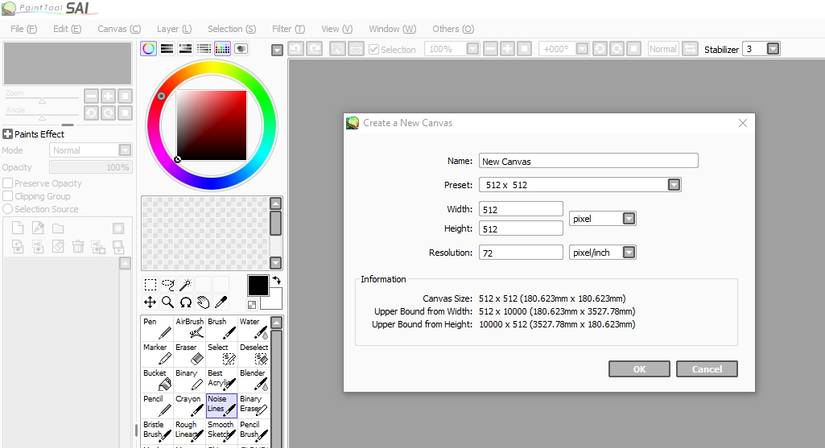Screen dimensions: 825x448
Task: Open the Layer menu
Action: point(174,29)
